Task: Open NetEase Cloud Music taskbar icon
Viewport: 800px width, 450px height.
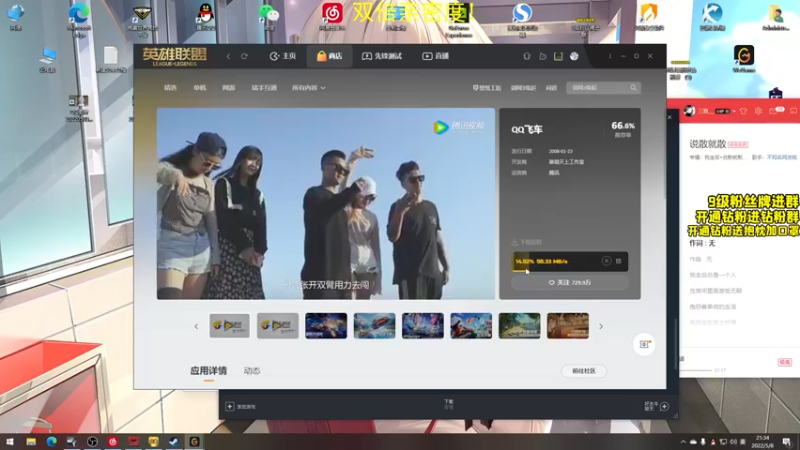Action: (113, 442)
